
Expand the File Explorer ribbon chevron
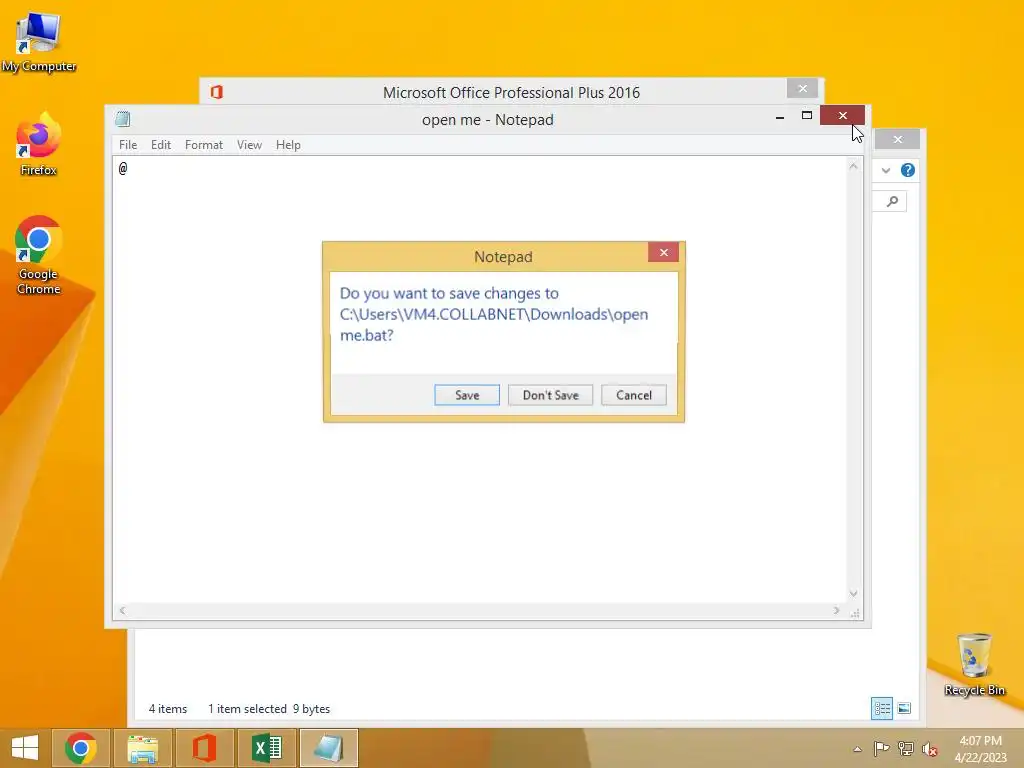886,170
